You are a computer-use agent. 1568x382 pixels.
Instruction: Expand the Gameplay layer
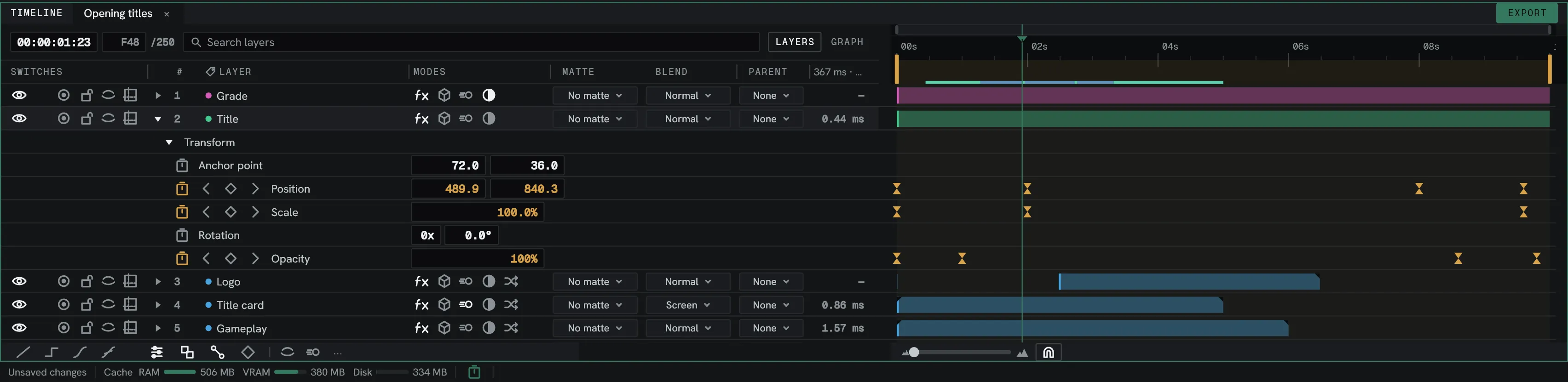(158, 328)
